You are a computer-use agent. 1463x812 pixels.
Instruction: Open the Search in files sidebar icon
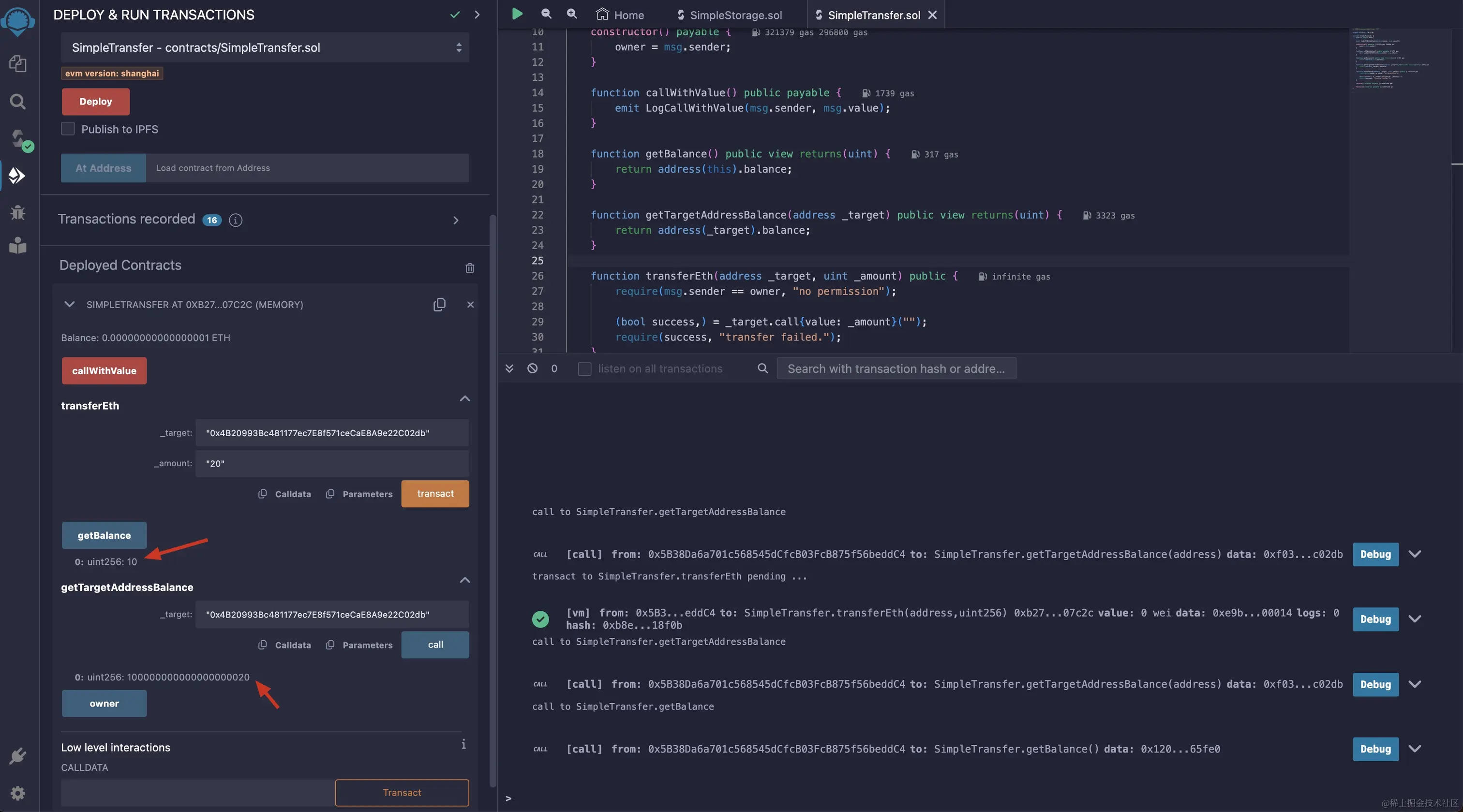click(17, 102)
